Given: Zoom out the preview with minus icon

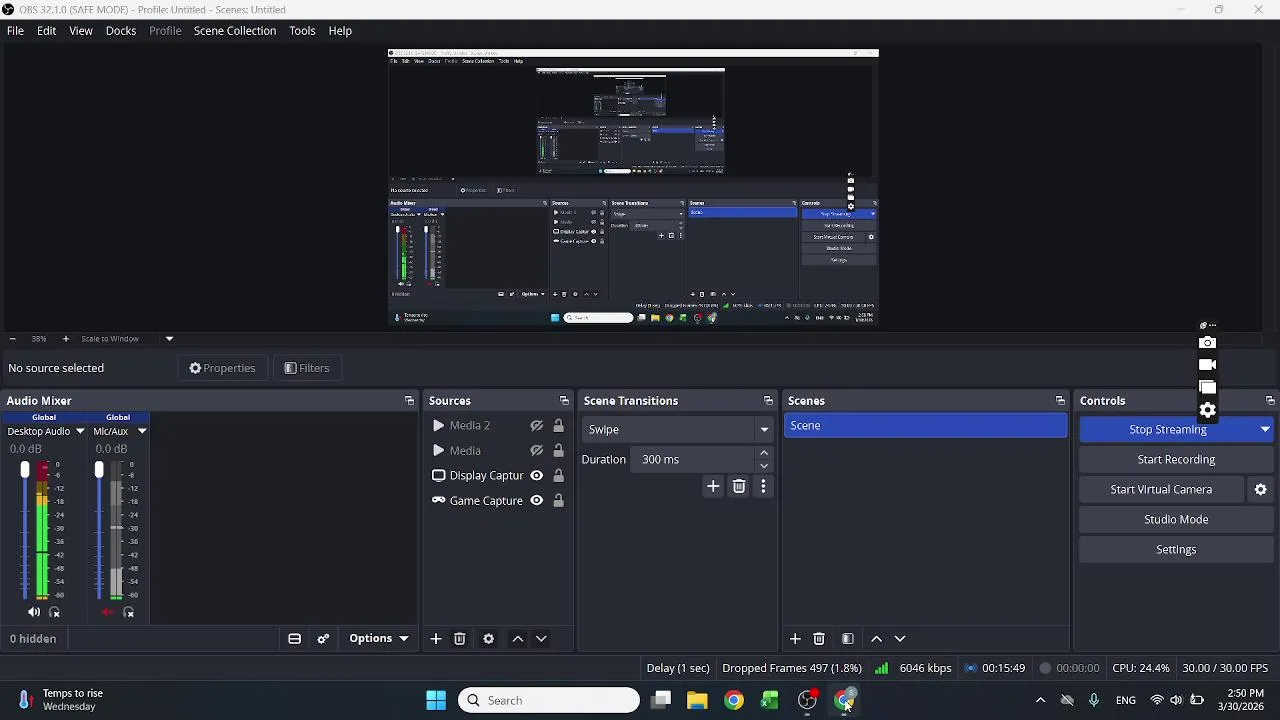Looking at the screenshot, I should click(12, 339).
